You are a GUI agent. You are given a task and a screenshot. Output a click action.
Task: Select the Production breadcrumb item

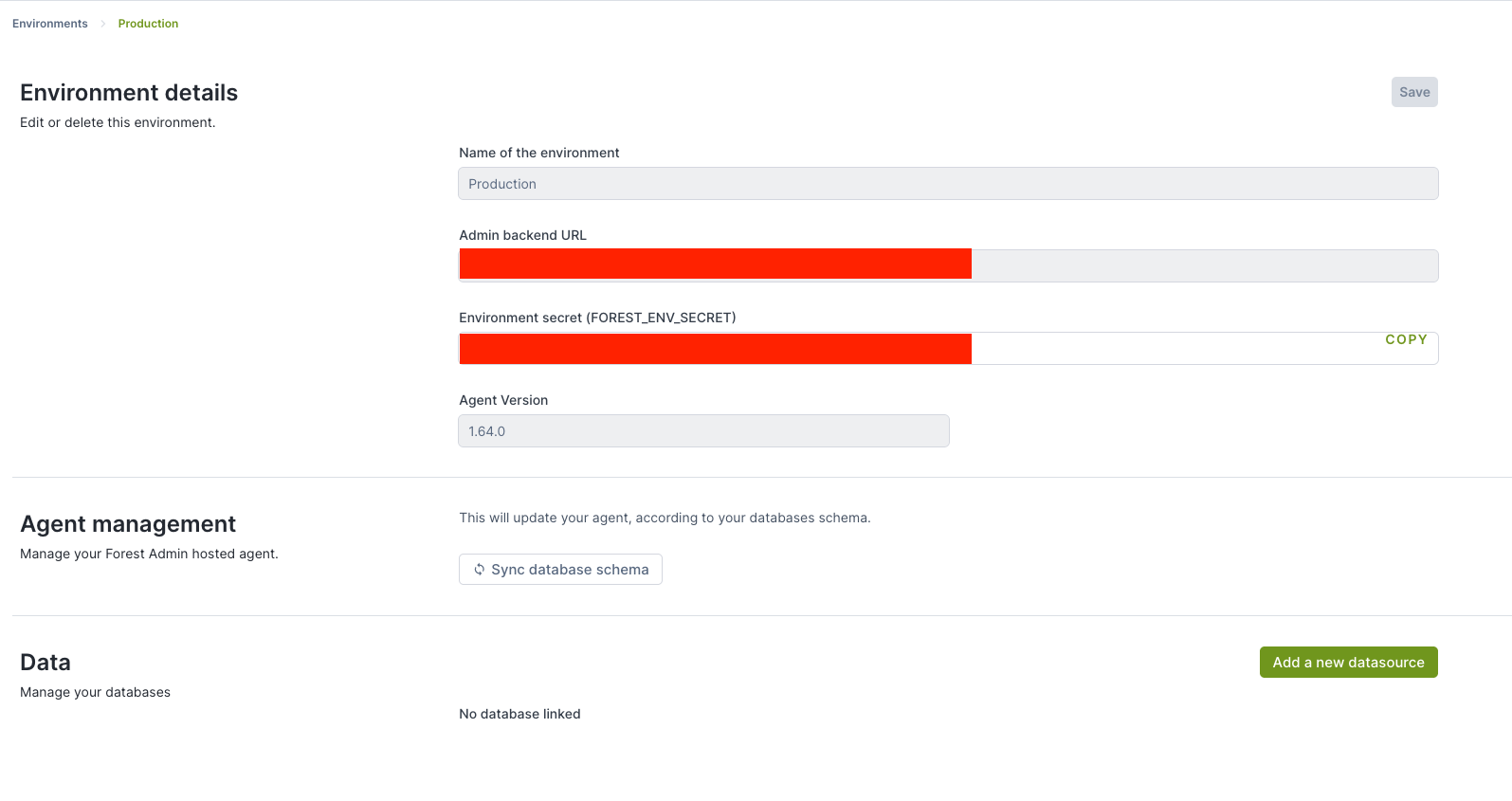click(x=148, y=24)
